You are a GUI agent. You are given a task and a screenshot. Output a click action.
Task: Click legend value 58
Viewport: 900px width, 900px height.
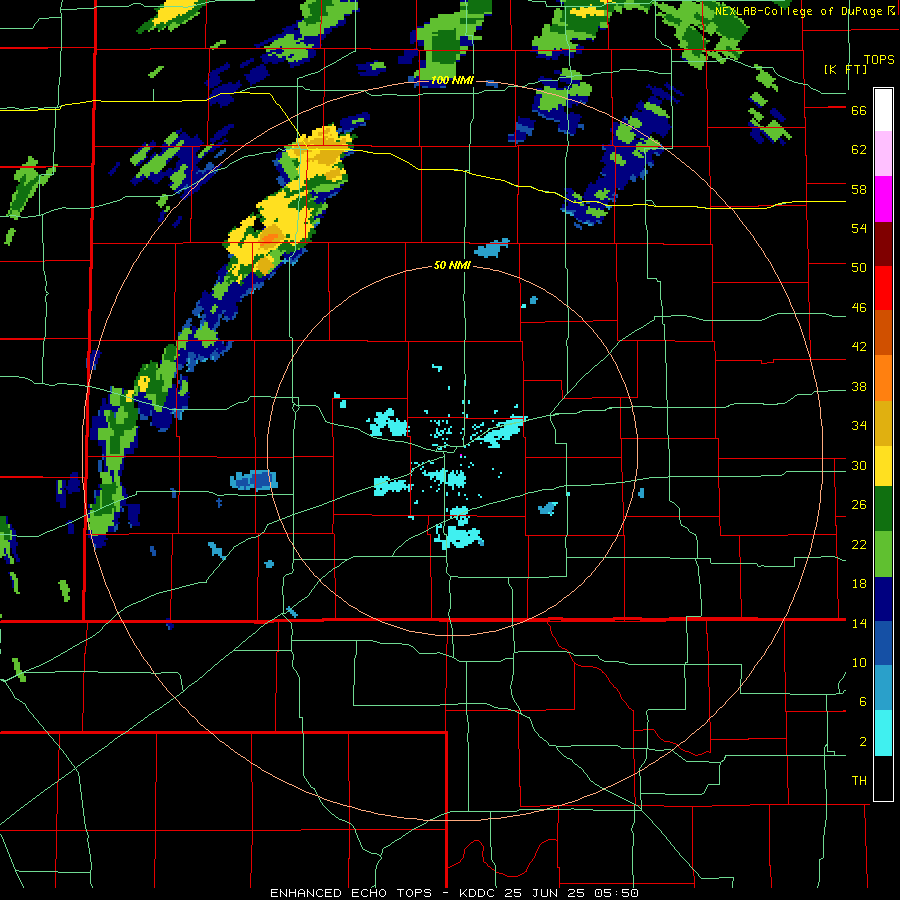[859, 189]
